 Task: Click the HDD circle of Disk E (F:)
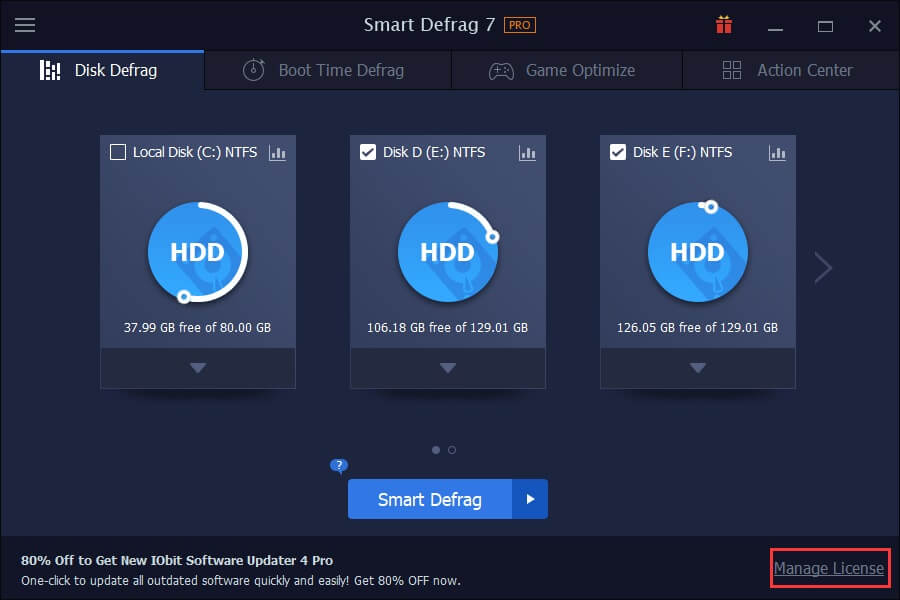697,252
